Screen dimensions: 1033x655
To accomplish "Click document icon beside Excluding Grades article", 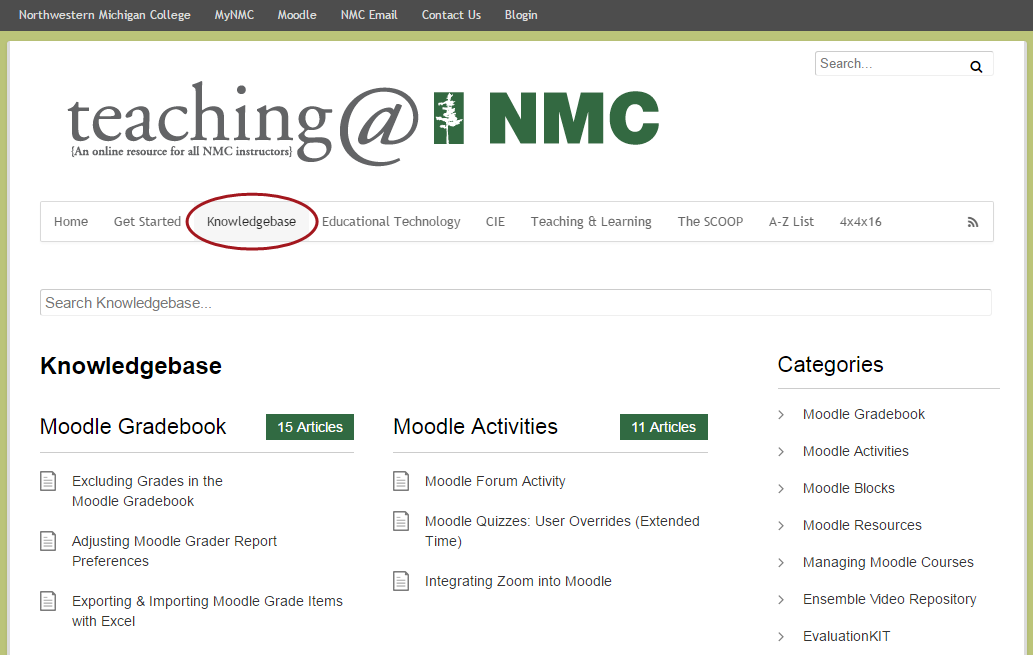I will click(48, 481).
